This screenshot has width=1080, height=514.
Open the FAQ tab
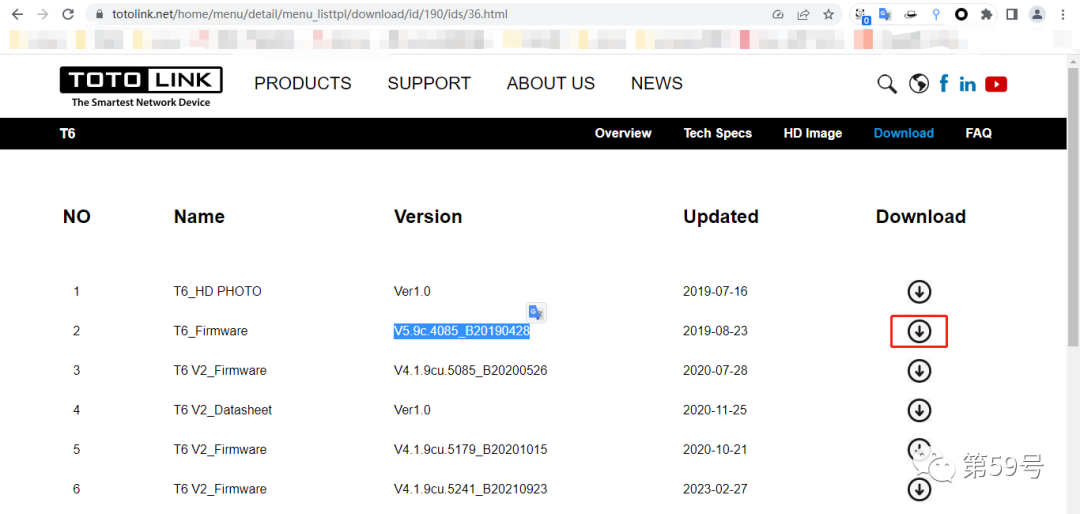pyautogui.click(x=978, y=134)
